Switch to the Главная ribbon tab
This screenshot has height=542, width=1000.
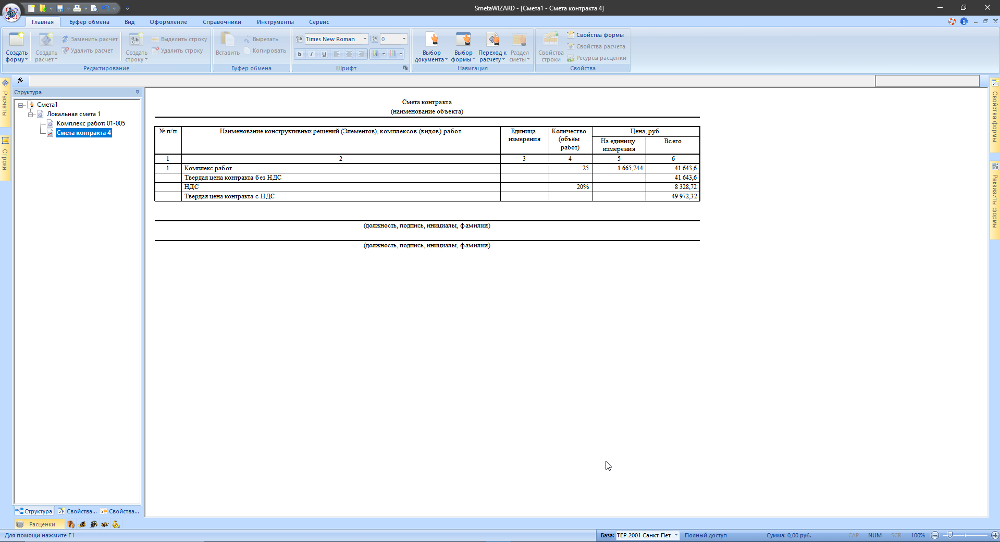pos(42,22)
